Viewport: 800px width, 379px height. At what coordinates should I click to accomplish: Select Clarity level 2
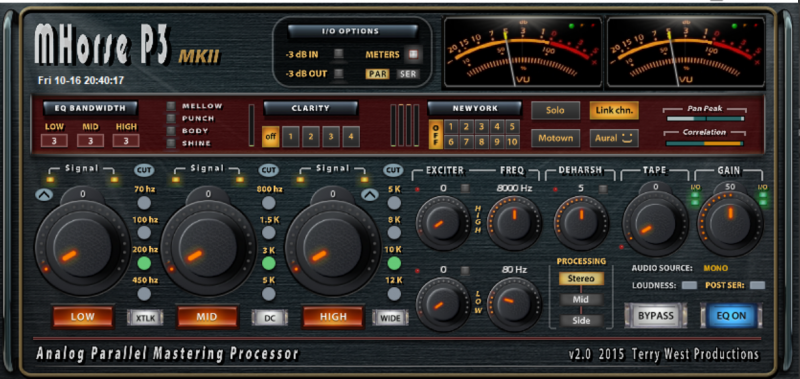tap(311, 137)
